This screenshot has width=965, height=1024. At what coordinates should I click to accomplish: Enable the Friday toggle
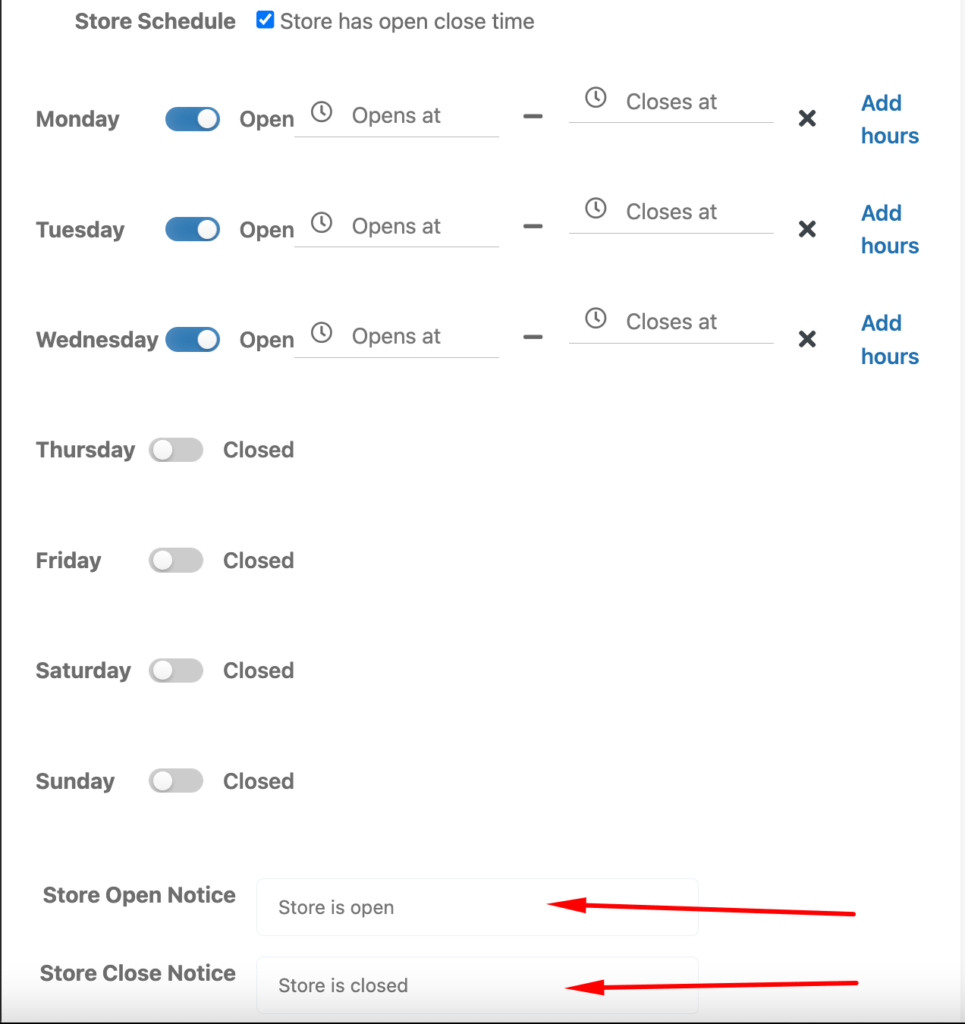pos(176,560)
